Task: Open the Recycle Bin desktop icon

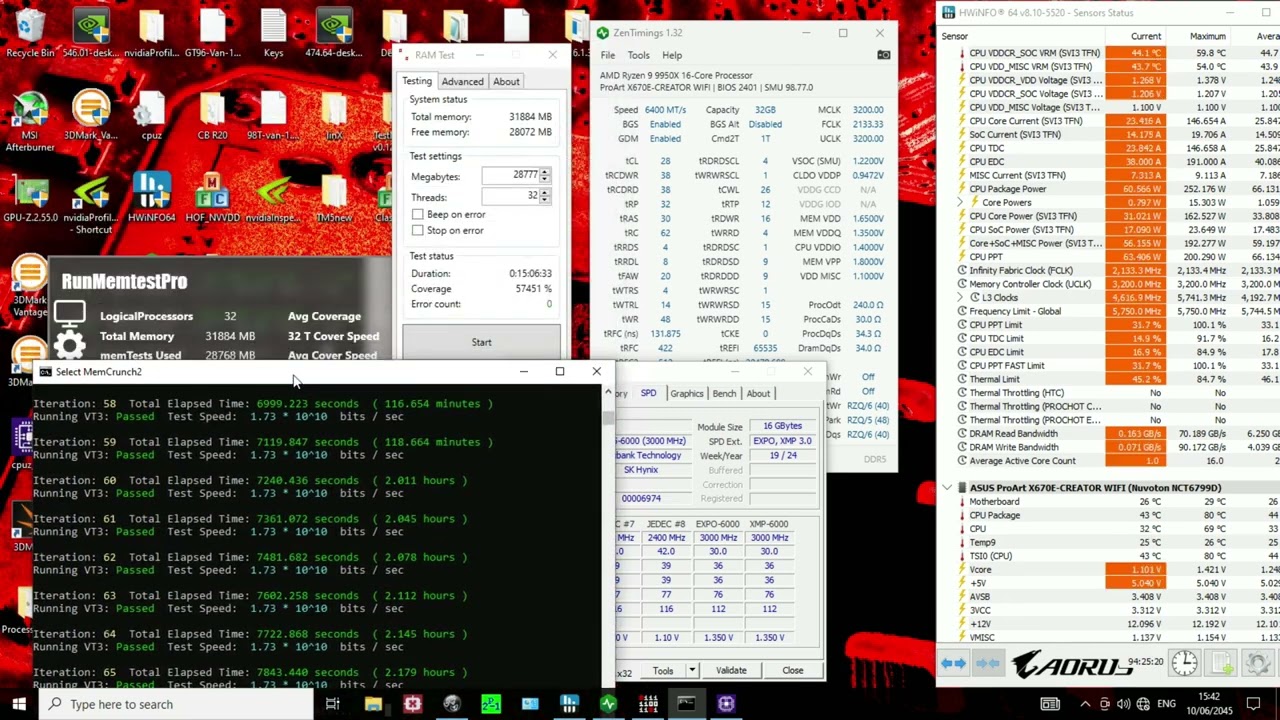Action: pos(30,34)
